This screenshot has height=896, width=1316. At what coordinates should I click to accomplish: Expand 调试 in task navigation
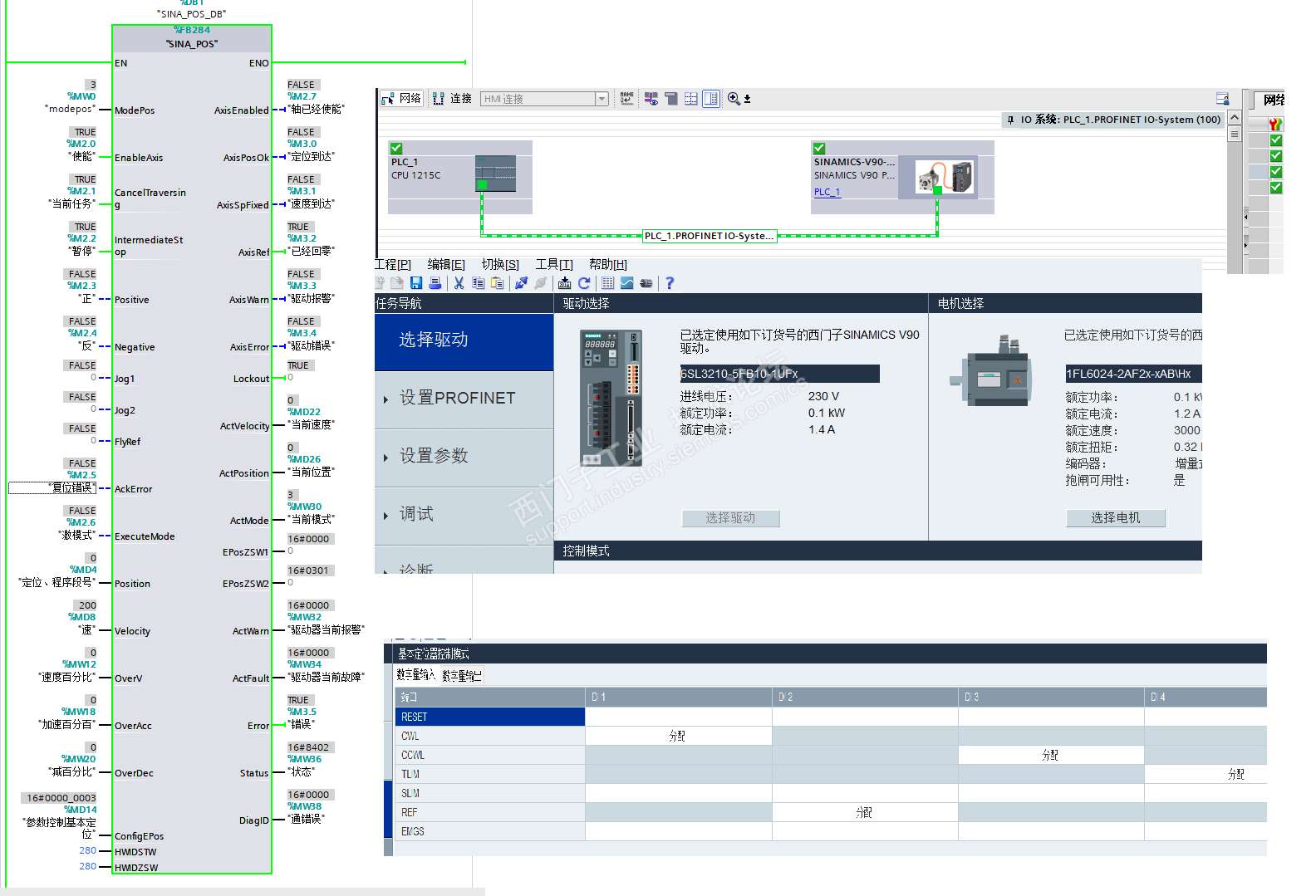[x=464, y=516]
